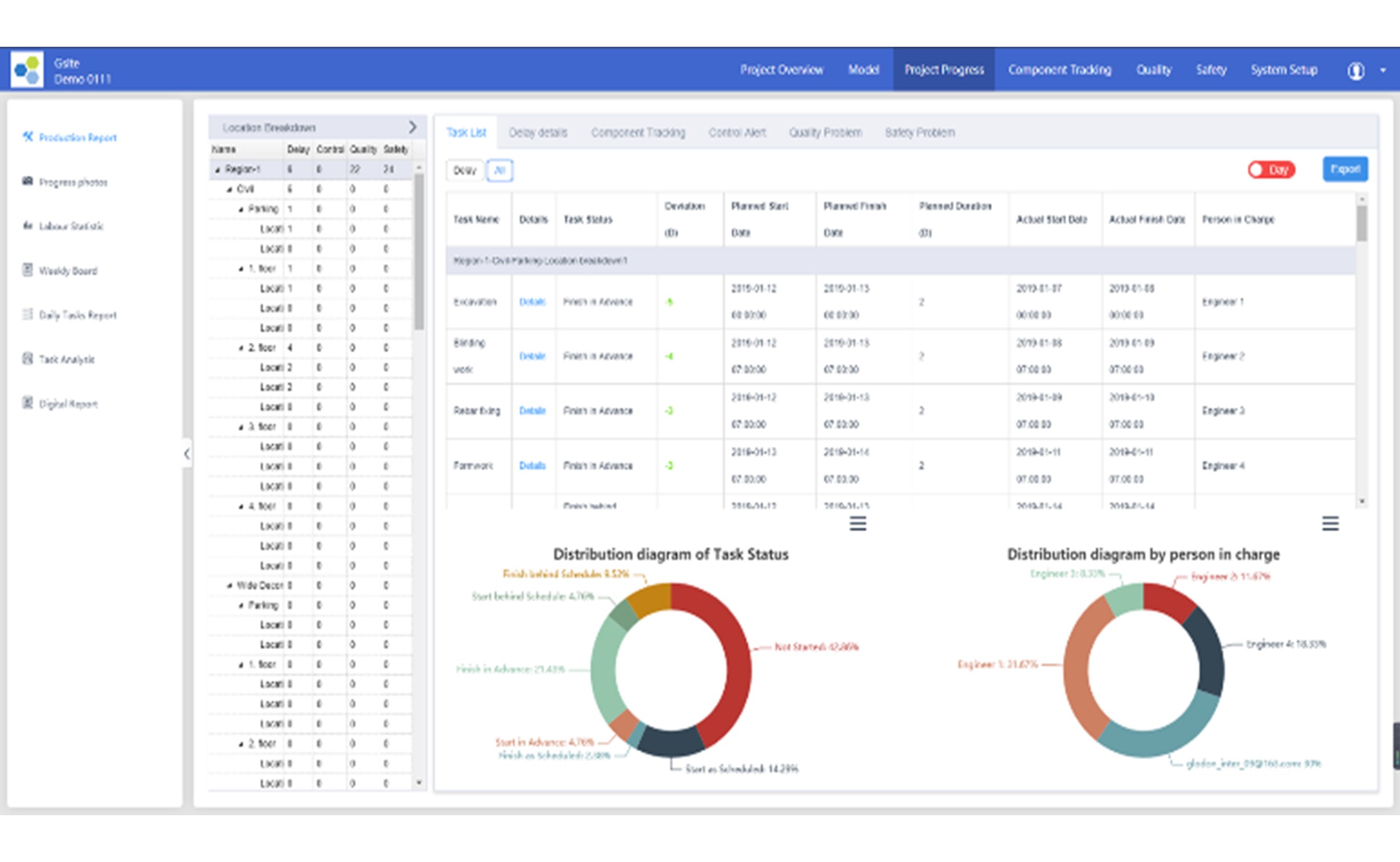Click task table vertical scrollbar thumb
The width and height of the screenshot is (1400, 862).
coord(1361,223)
